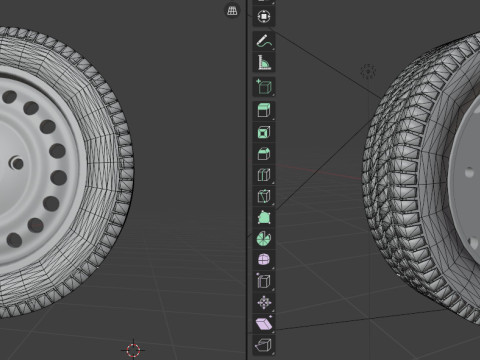Select the Rip Region tool
The width and height of the screenshot is (480, 360).
264,345
